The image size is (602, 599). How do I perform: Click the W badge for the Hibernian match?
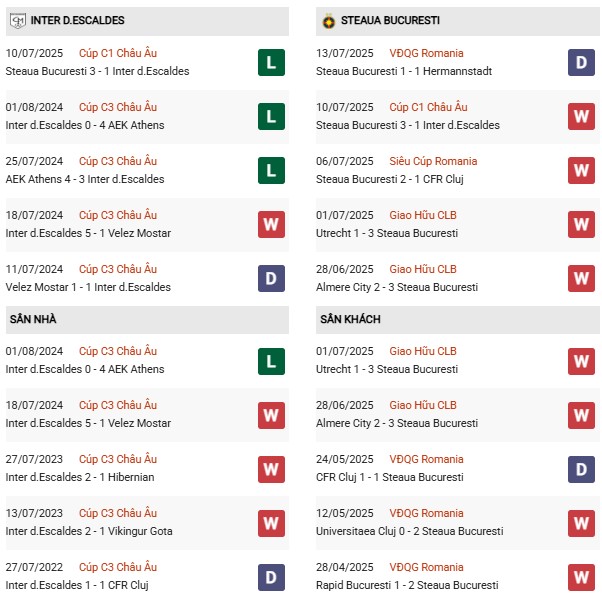(x=270, y=468)
